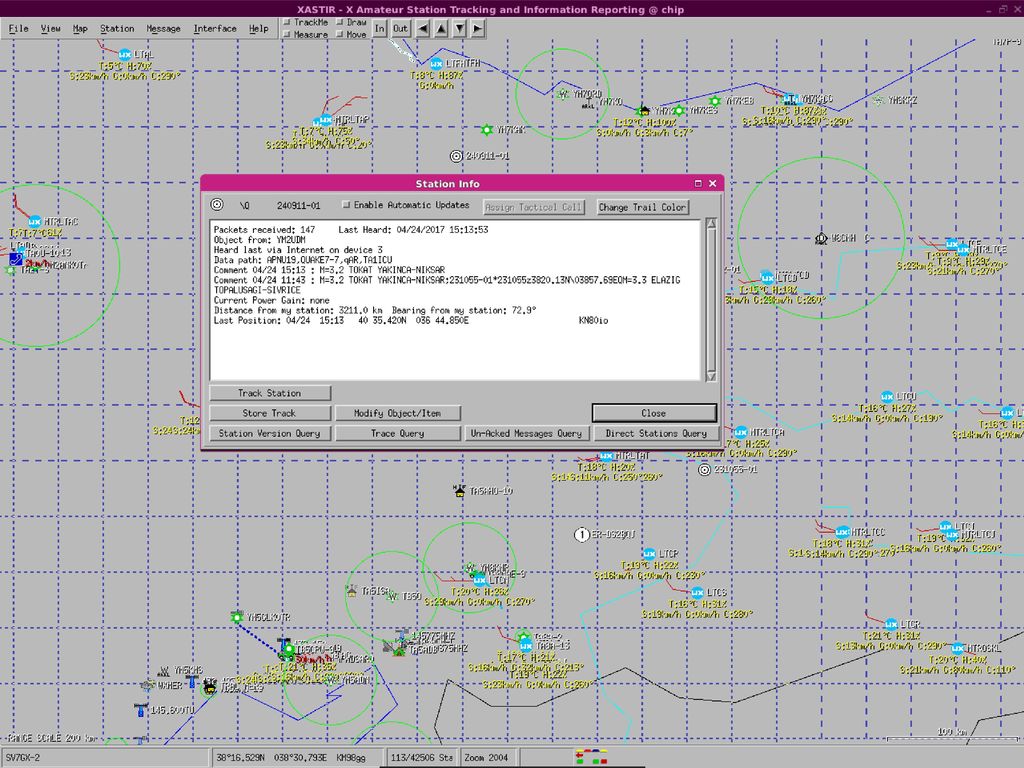1024x768 pixels.
Task: Run the Station Version Query
Action: point(270,434)
